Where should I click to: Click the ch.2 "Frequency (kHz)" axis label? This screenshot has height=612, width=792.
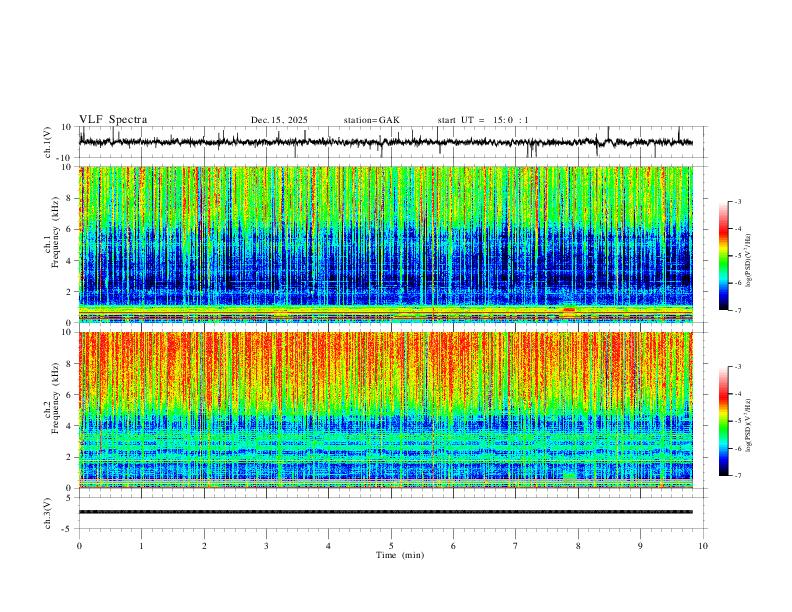pyautogui.click(x=55, y=398)
